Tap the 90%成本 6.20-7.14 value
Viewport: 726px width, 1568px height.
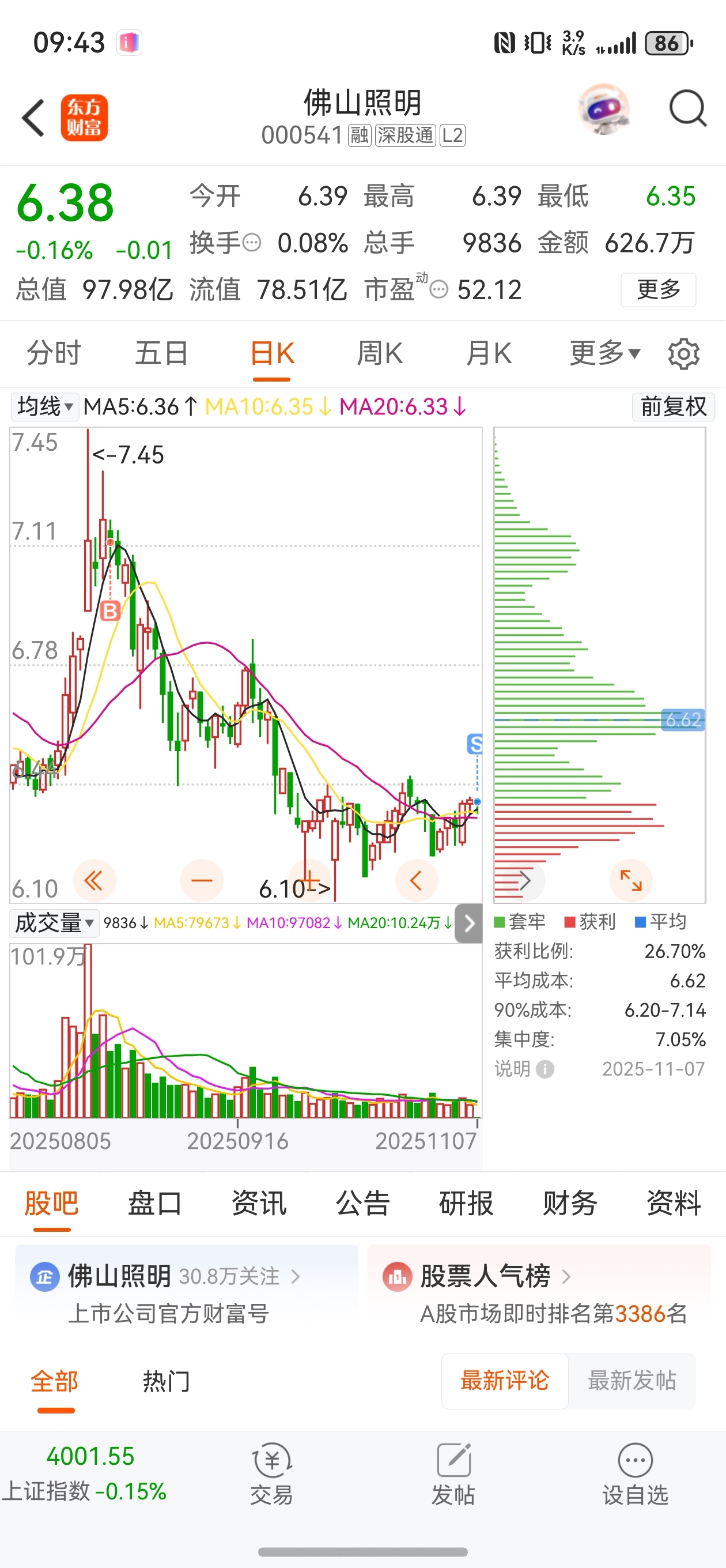665,1010
